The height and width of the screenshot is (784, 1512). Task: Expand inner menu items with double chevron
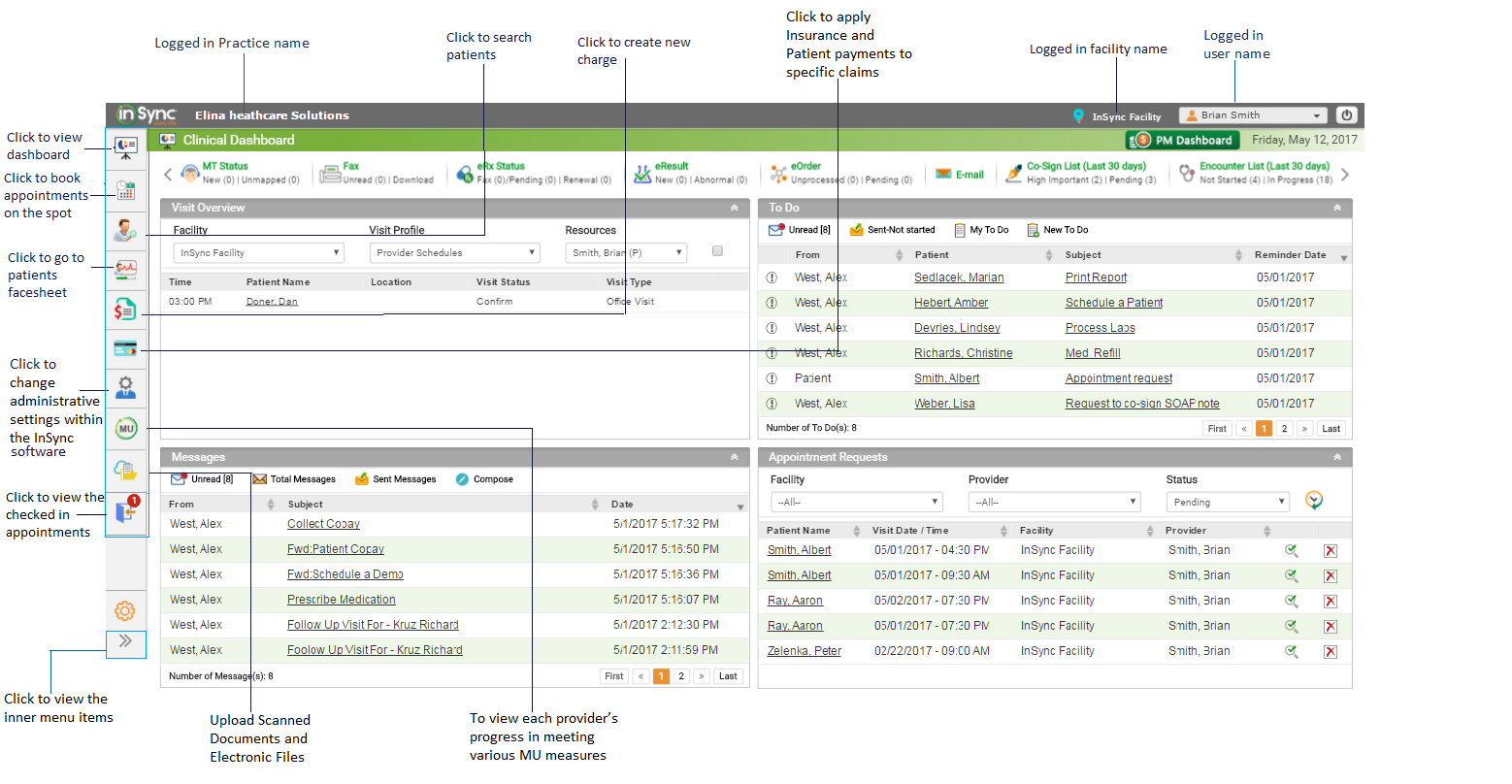tap(125, 641)
